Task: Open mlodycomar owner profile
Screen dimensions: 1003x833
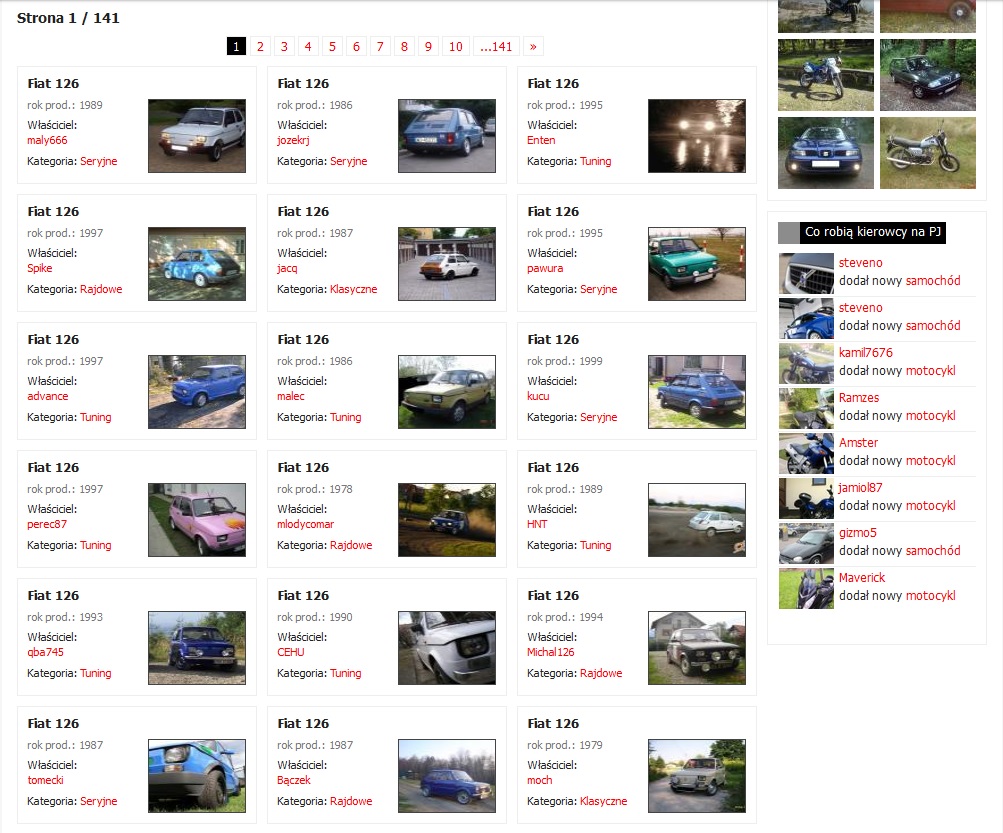Action: click(305, 524)
